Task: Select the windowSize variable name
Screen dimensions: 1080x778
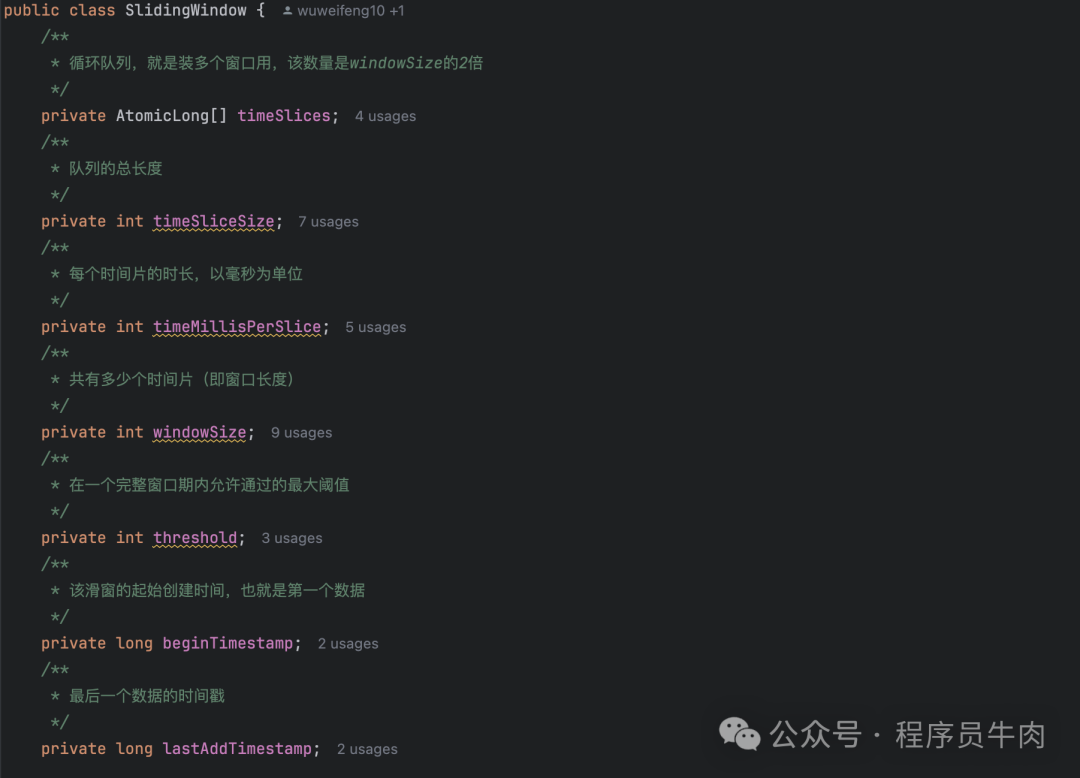Action: [x=199, y=432]
